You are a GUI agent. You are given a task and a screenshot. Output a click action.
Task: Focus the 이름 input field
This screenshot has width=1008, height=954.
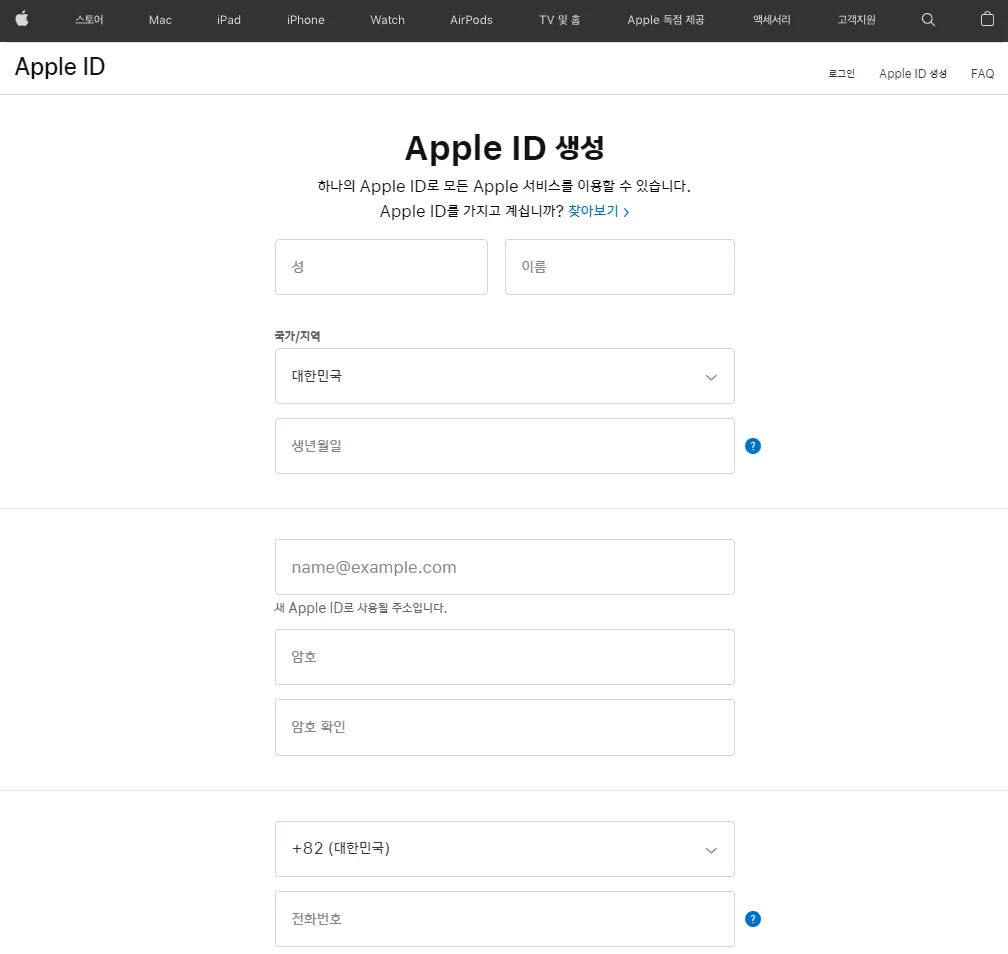pos(620,267)
